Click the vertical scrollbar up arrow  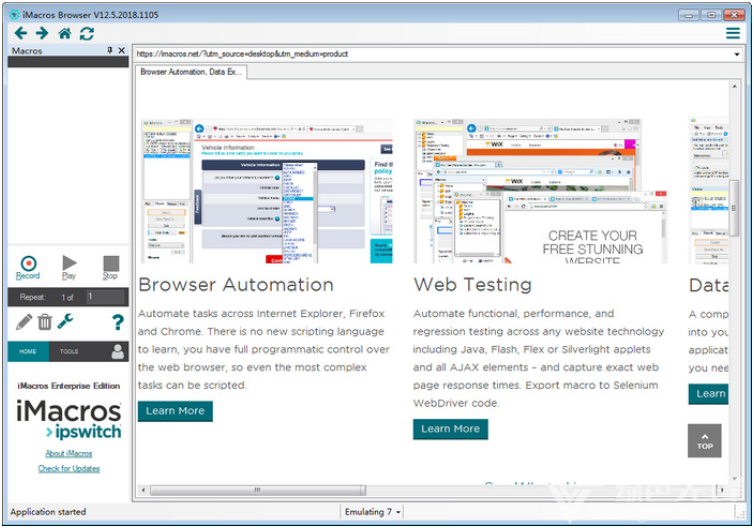coord(734,86)
